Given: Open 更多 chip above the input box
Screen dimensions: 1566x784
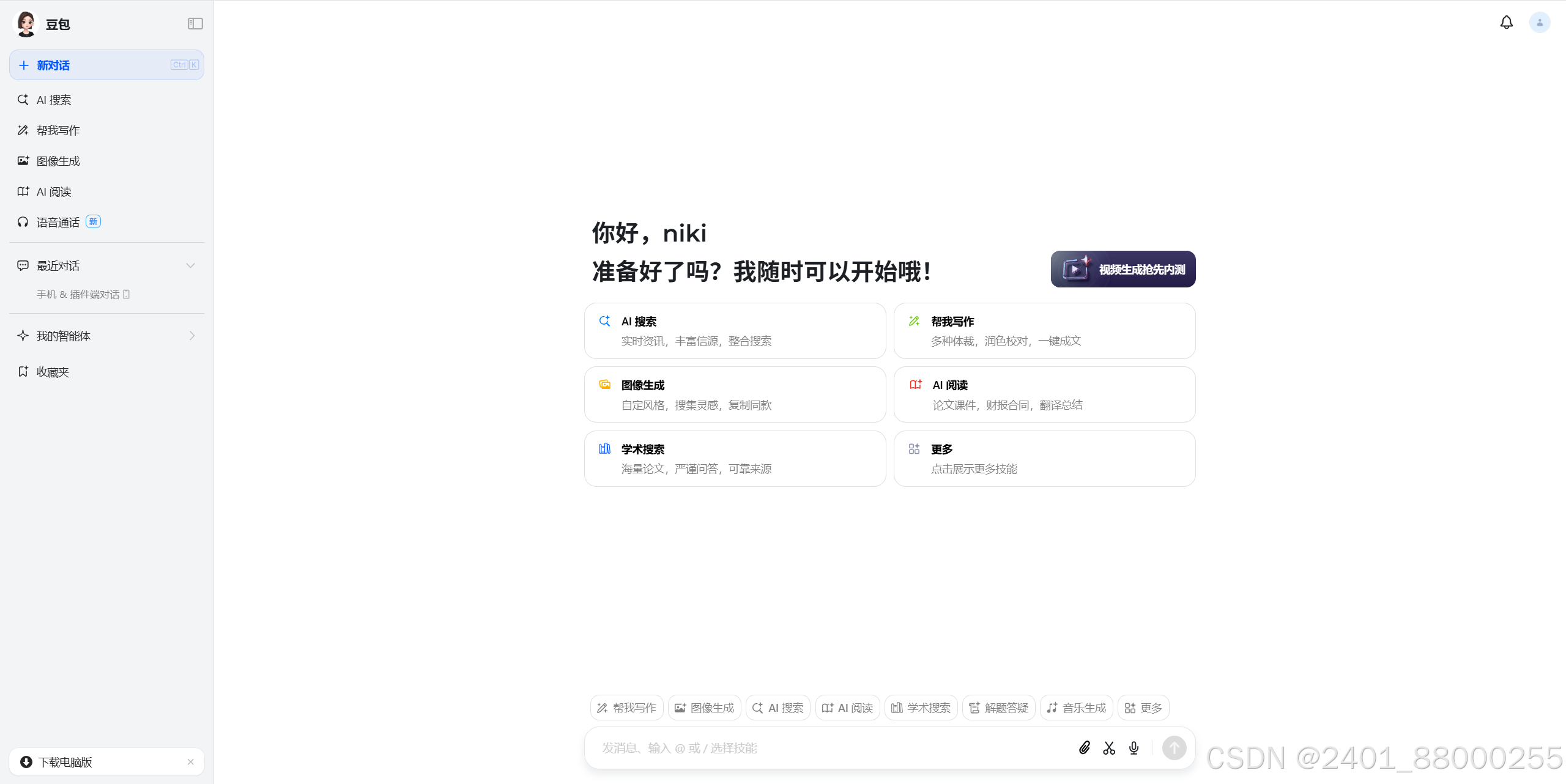Looking at the screenshot, I should tap(1143, 708).
